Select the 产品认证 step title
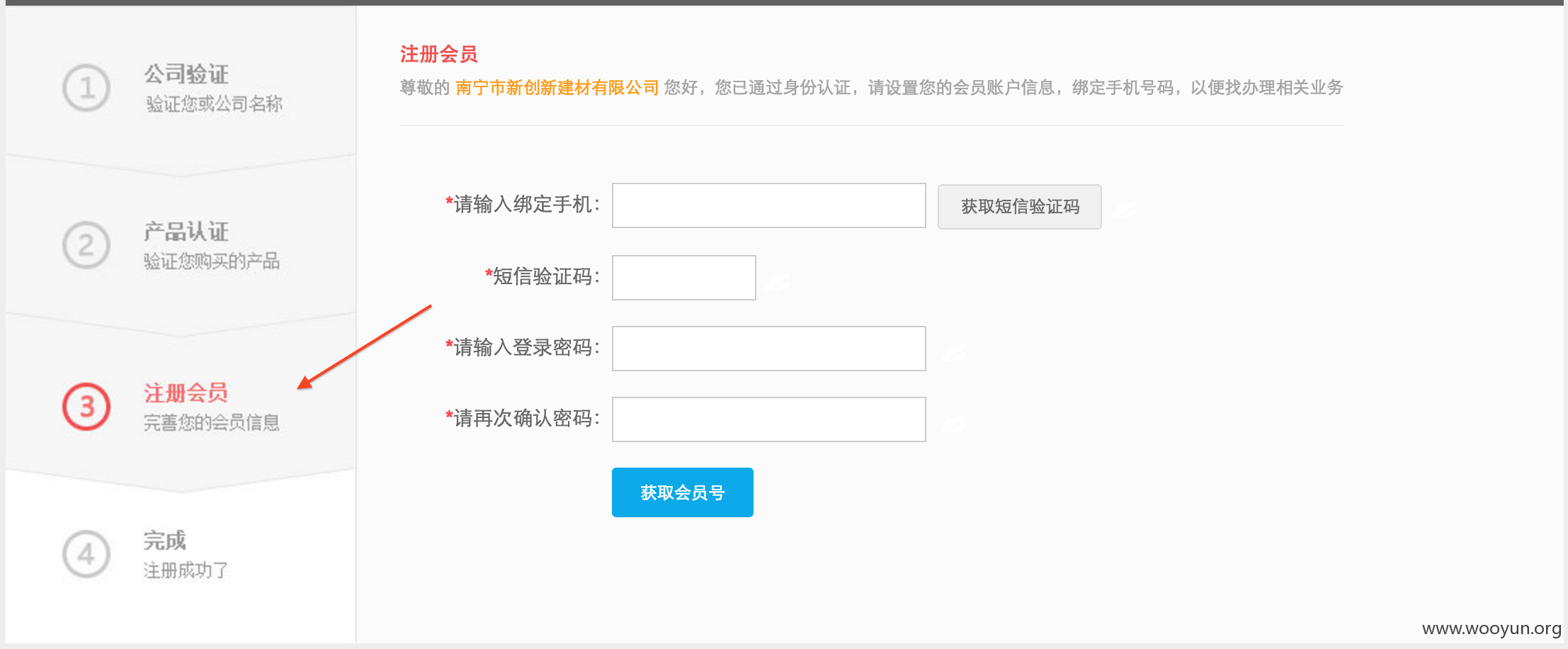Image resolution: width=1568 pixels, height=649 pixels. point(186,231)
